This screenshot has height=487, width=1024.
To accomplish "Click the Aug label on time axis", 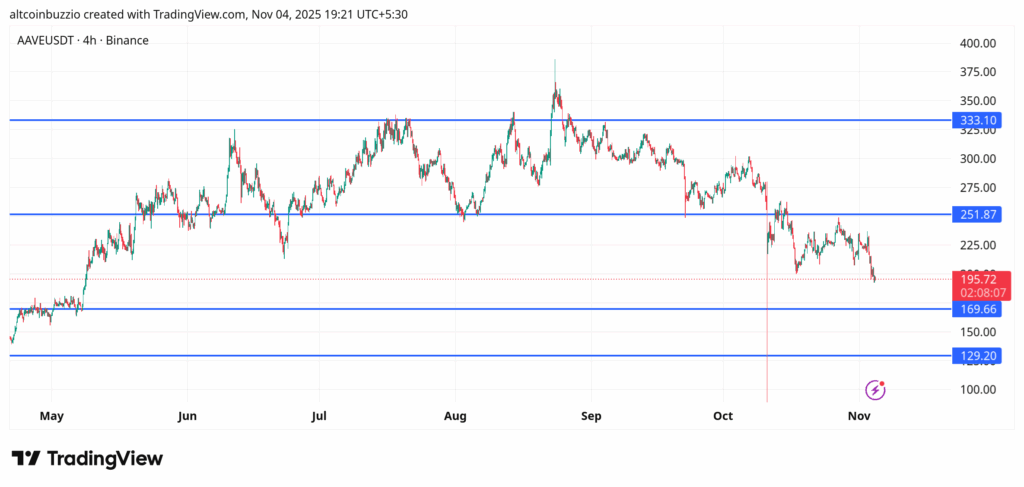I will pyautogui.click(x=455, y=415).
